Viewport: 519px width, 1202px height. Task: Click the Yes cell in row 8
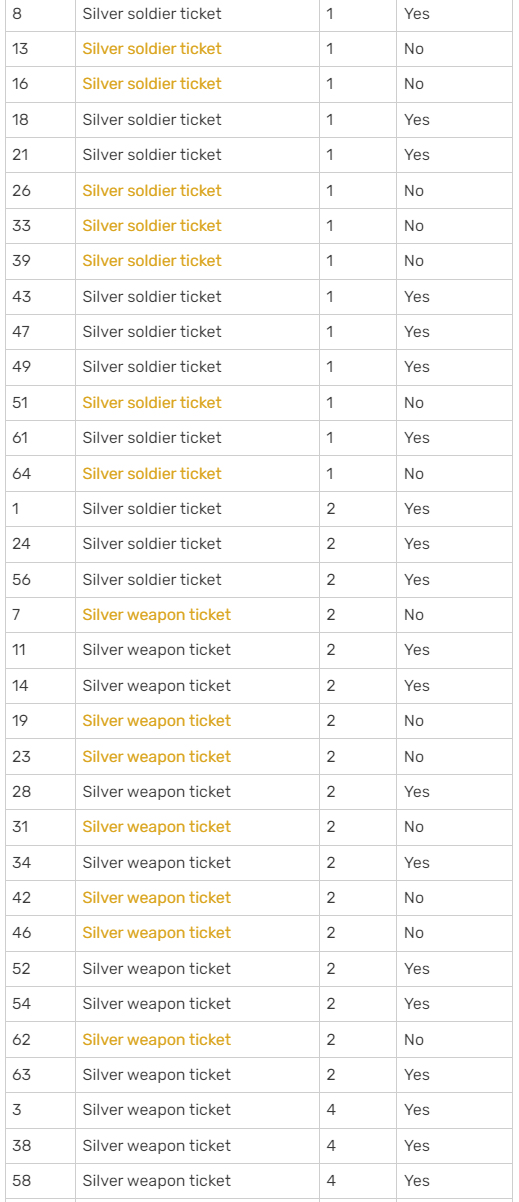[454, 14]
